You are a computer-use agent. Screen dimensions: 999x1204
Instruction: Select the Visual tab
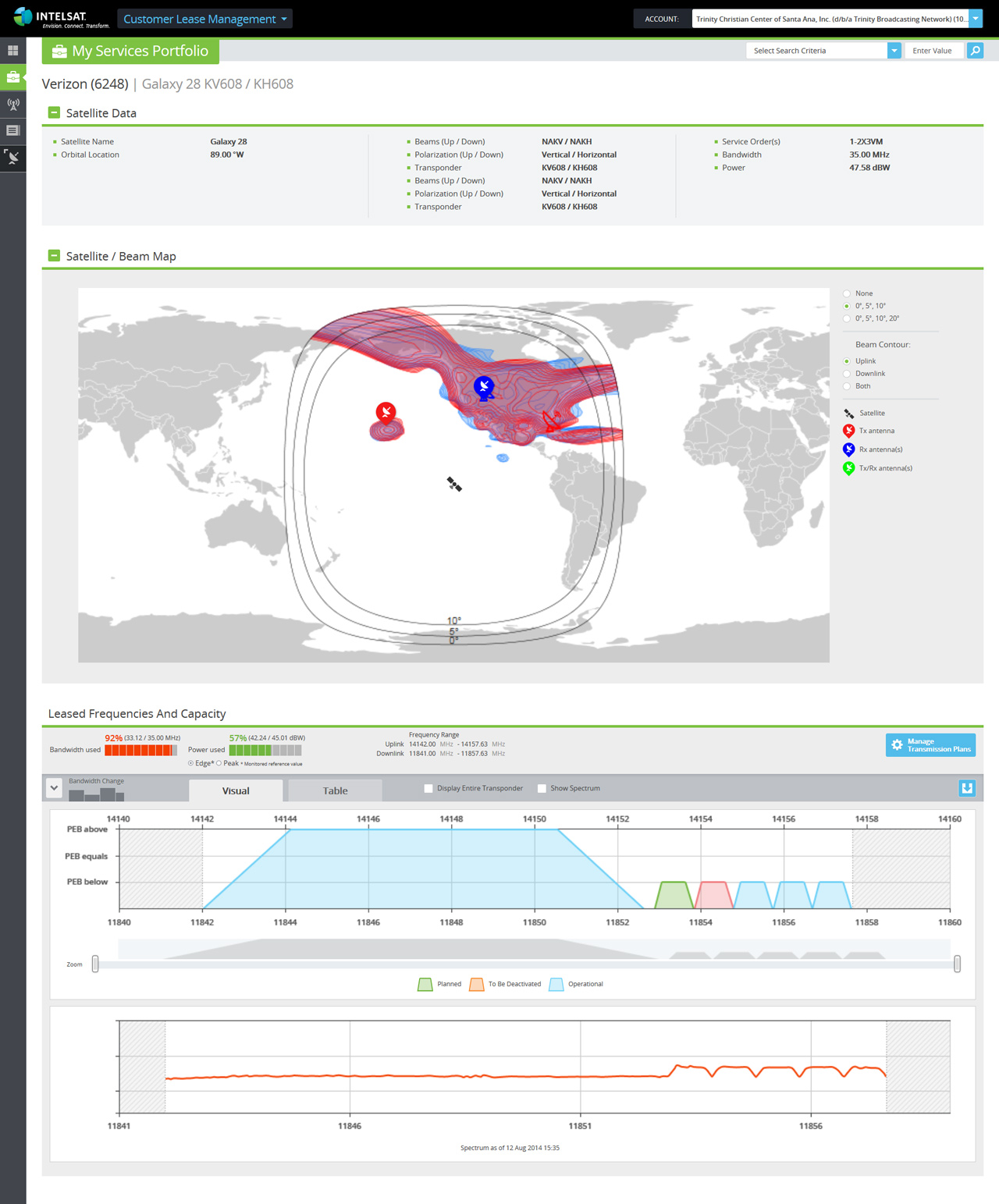236,790
